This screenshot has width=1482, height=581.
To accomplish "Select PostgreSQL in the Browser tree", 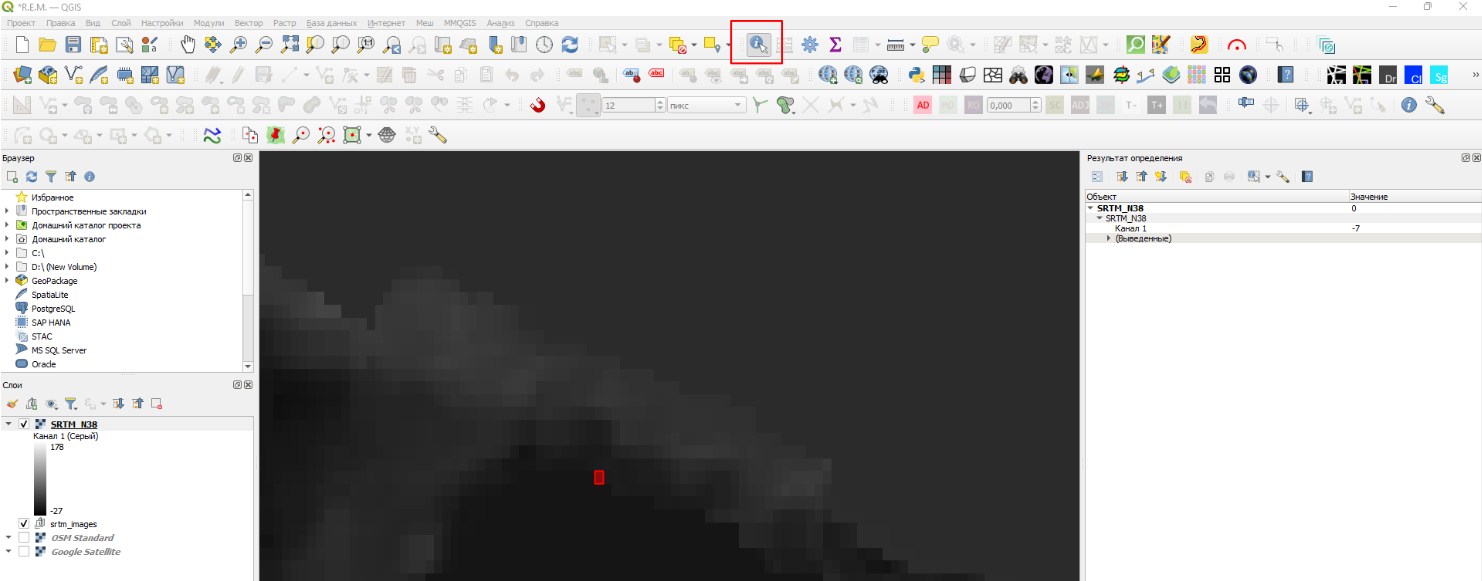I will [53, 309].
